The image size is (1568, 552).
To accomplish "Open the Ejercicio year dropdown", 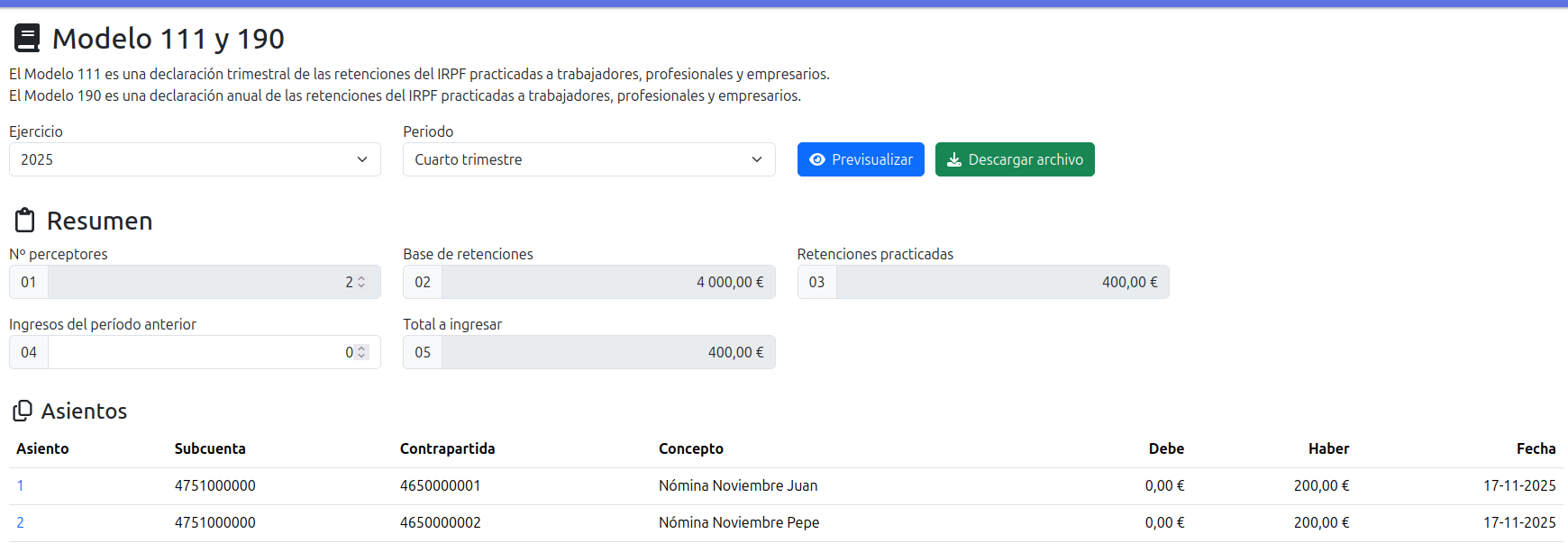I will point(195,159).
